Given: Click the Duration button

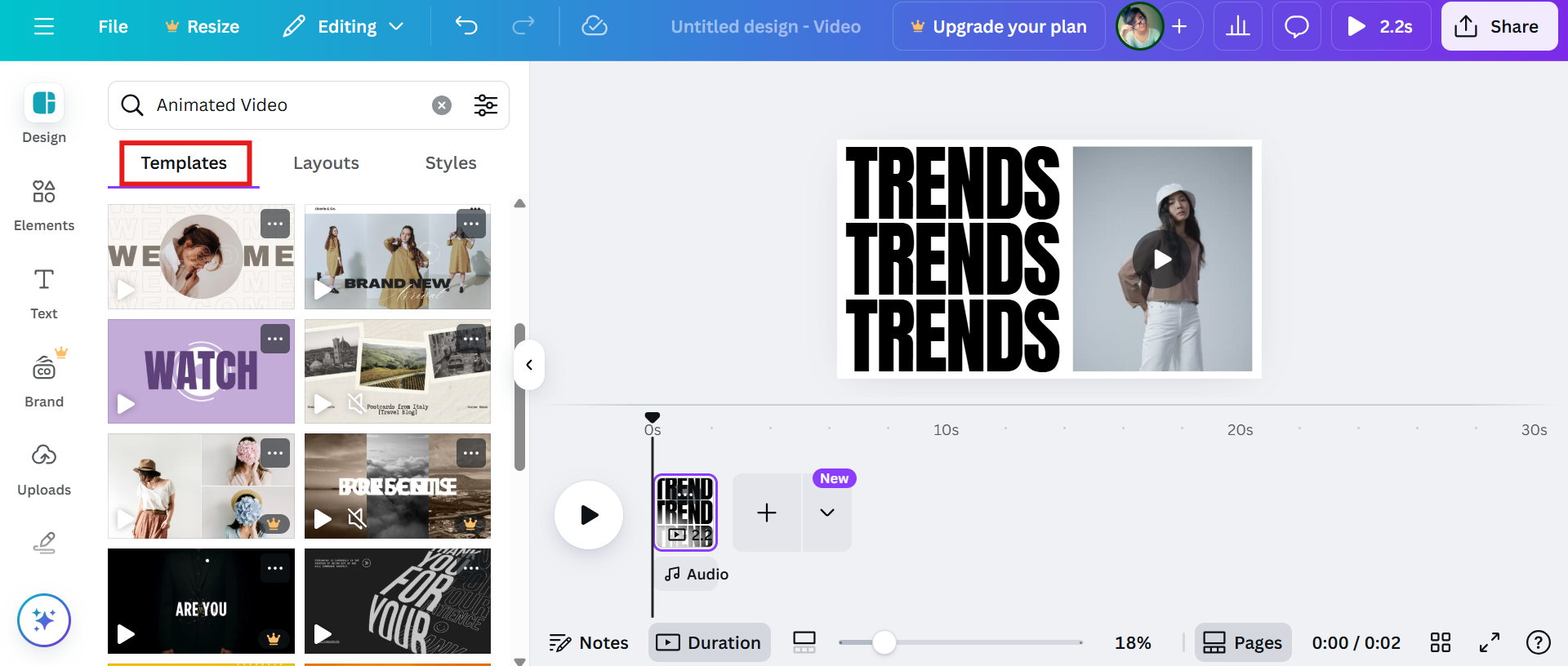Looking at the screenshot, I should tap(710, 643).
